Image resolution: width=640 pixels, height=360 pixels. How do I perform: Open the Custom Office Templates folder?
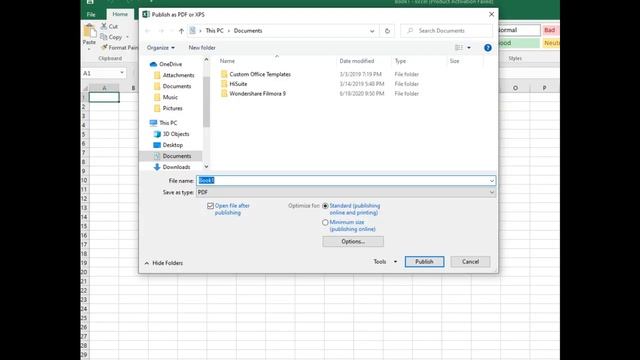(x=256, y=74)
